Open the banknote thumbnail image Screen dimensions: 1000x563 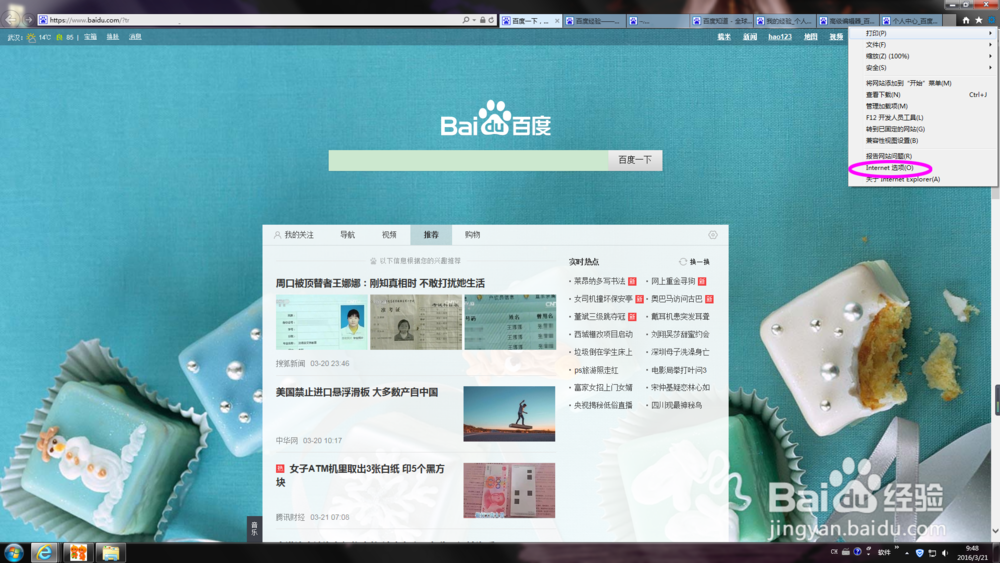click(x=509, y=490)
